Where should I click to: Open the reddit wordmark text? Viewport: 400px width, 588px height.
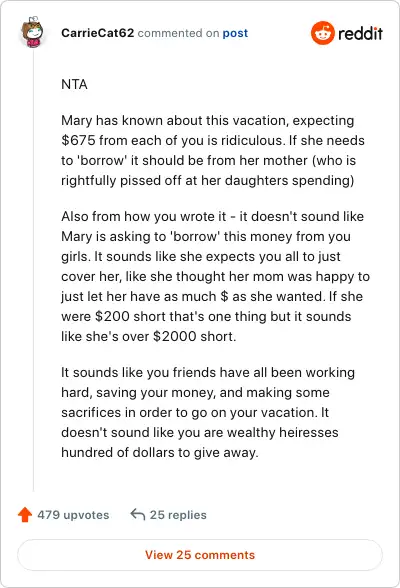coord(360,33)
